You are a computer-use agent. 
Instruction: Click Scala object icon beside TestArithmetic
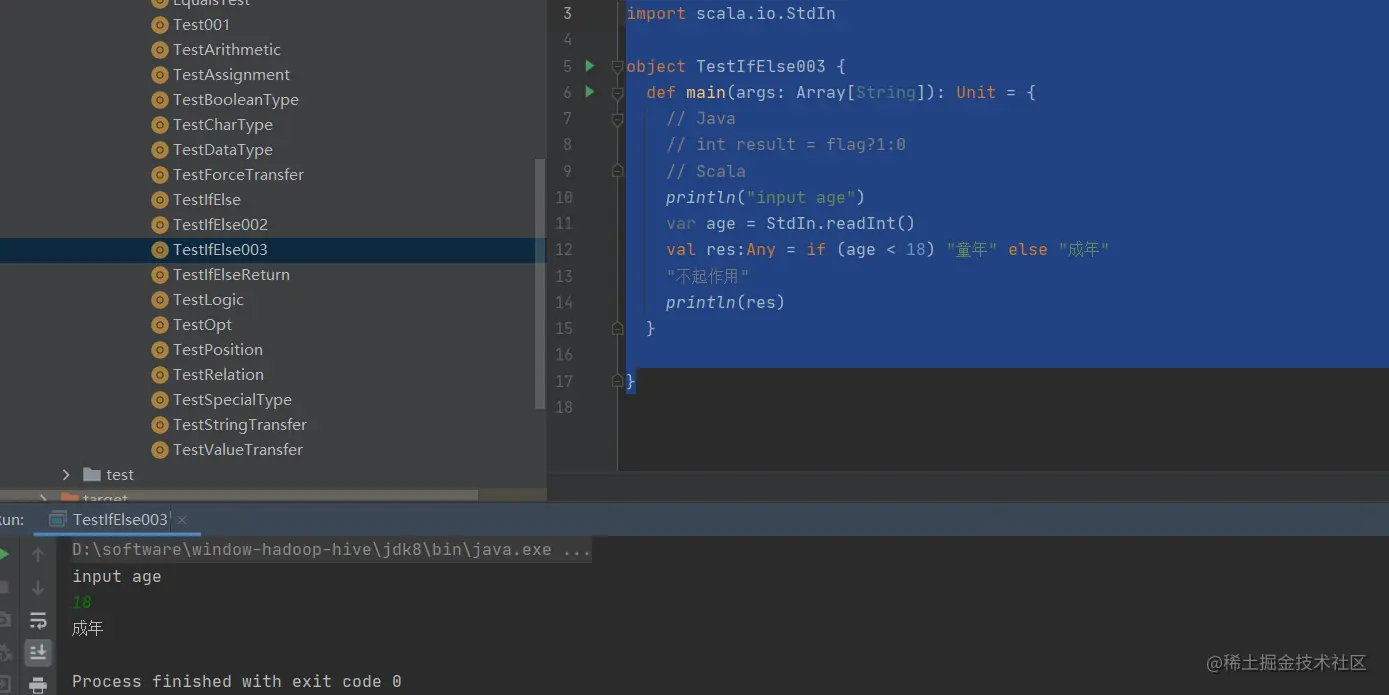coord(159,50)
